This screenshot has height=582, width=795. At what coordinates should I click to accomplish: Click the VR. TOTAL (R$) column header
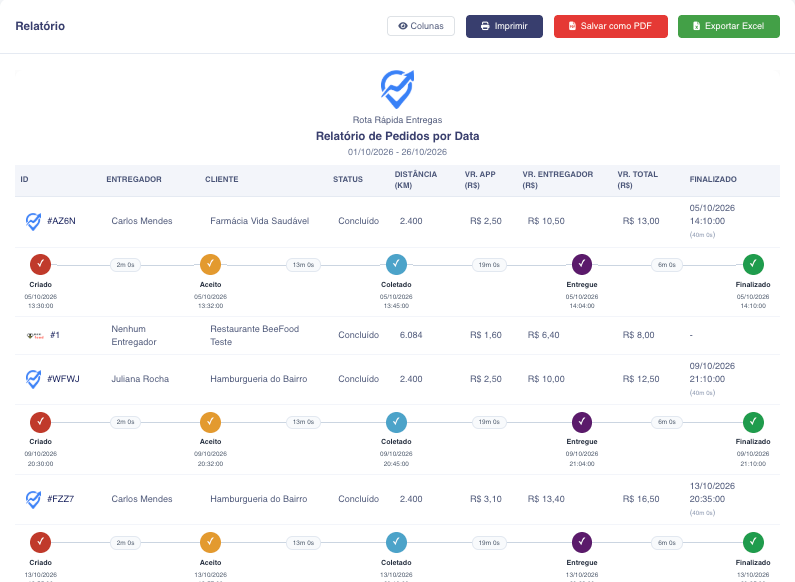637,179
